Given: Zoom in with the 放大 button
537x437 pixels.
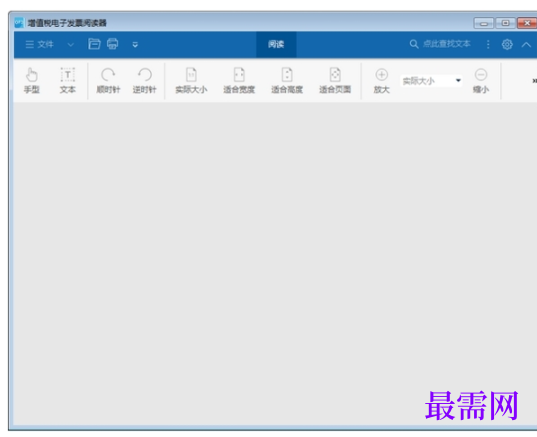Looking at the screenshot, I should [382, 81].
